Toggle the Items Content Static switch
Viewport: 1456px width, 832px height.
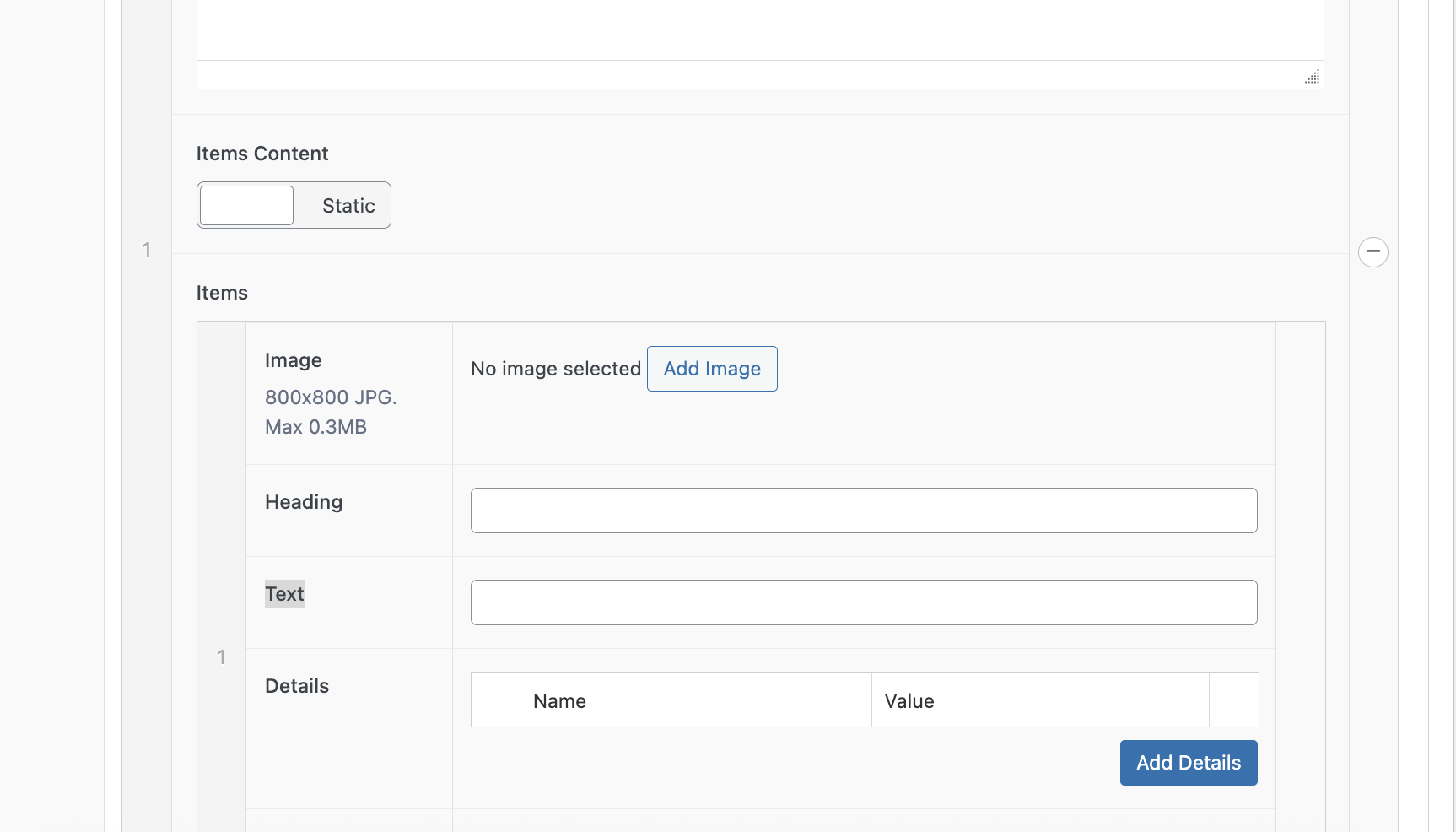[x=294, y=205]
